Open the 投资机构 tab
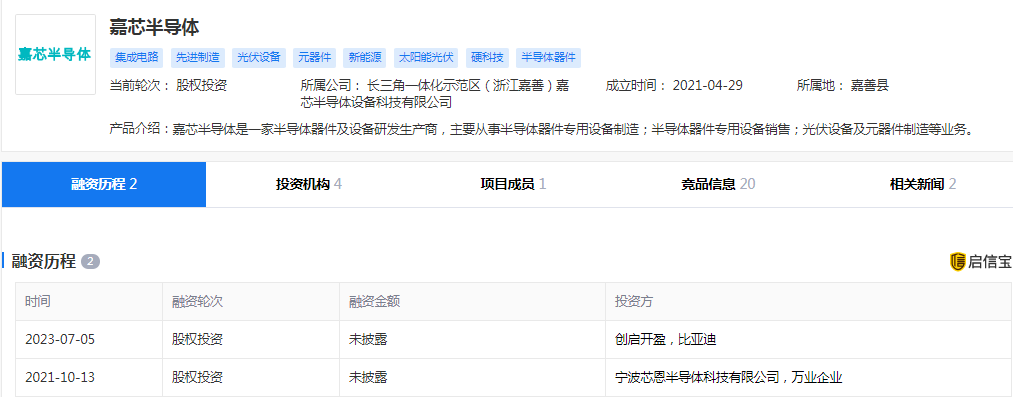The width and height of the screenshot is (1013, 397). point(308,185)
